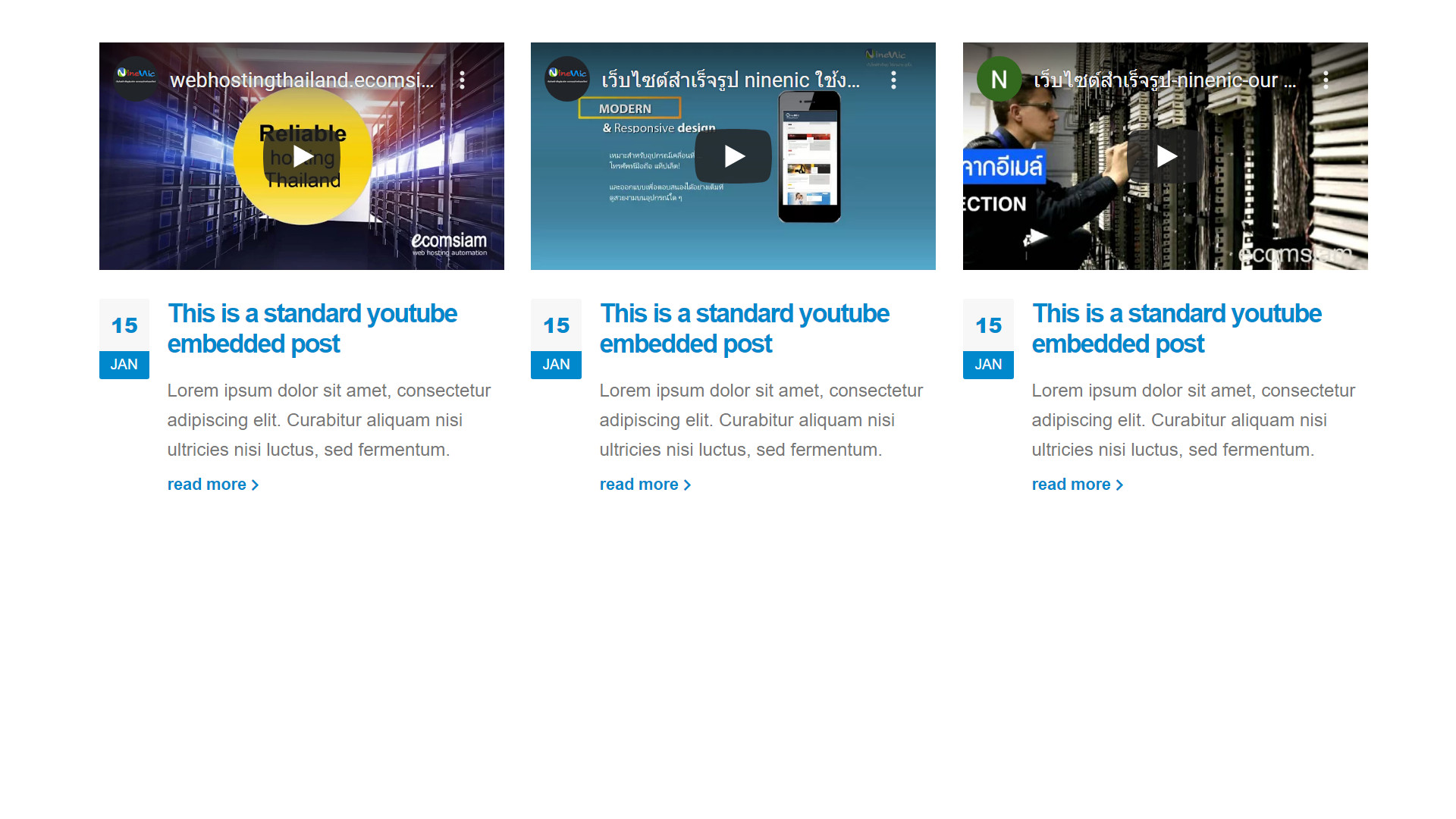This screenshot has width=1456, height=819.
Task: Click 'read more' under the first post
Action: (213, 485)
